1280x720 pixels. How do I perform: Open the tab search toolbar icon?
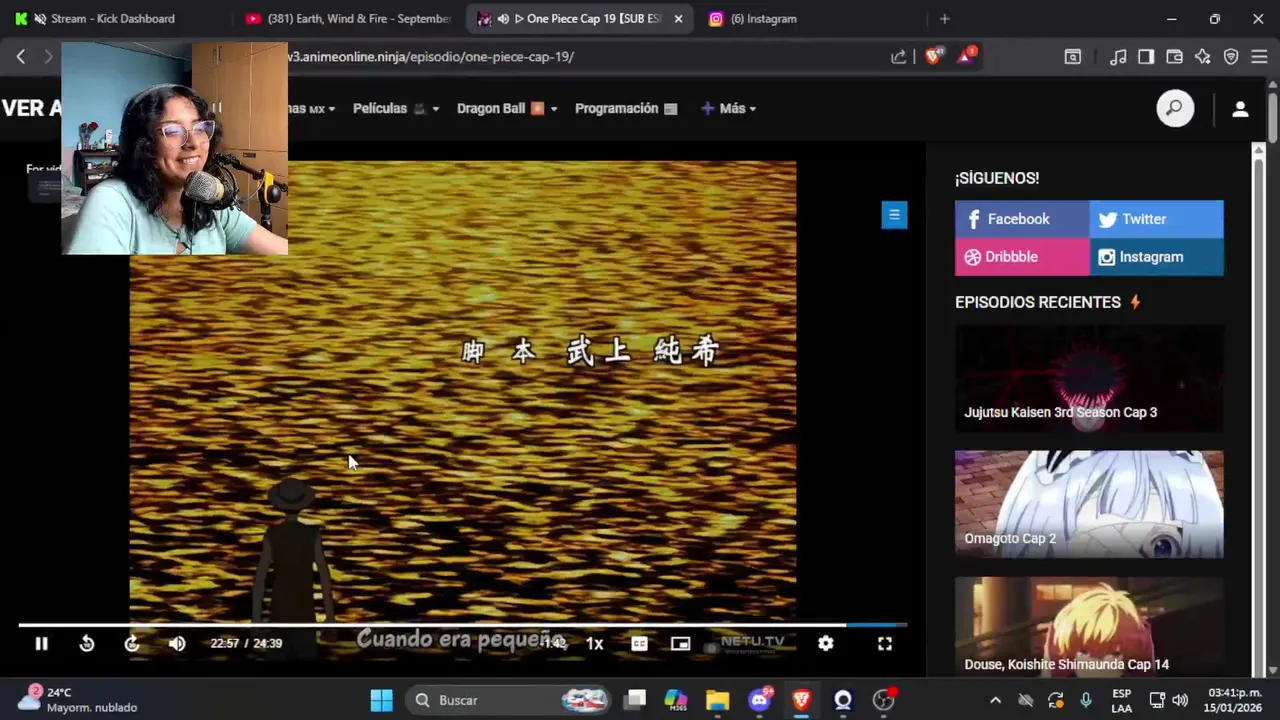coord(1072,57)
